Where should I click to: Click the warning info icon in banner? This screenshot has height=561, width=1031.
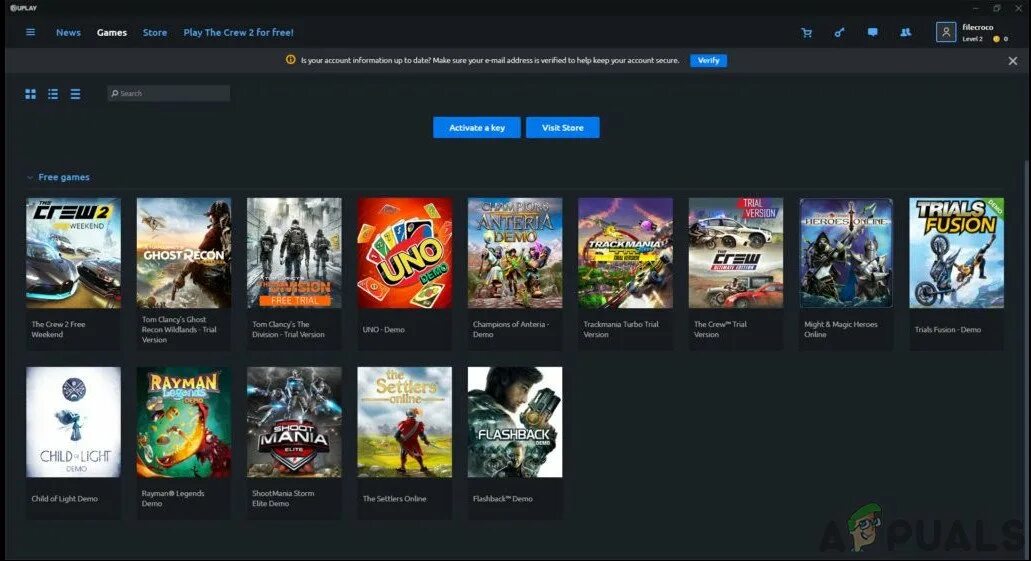click(291, 60)
